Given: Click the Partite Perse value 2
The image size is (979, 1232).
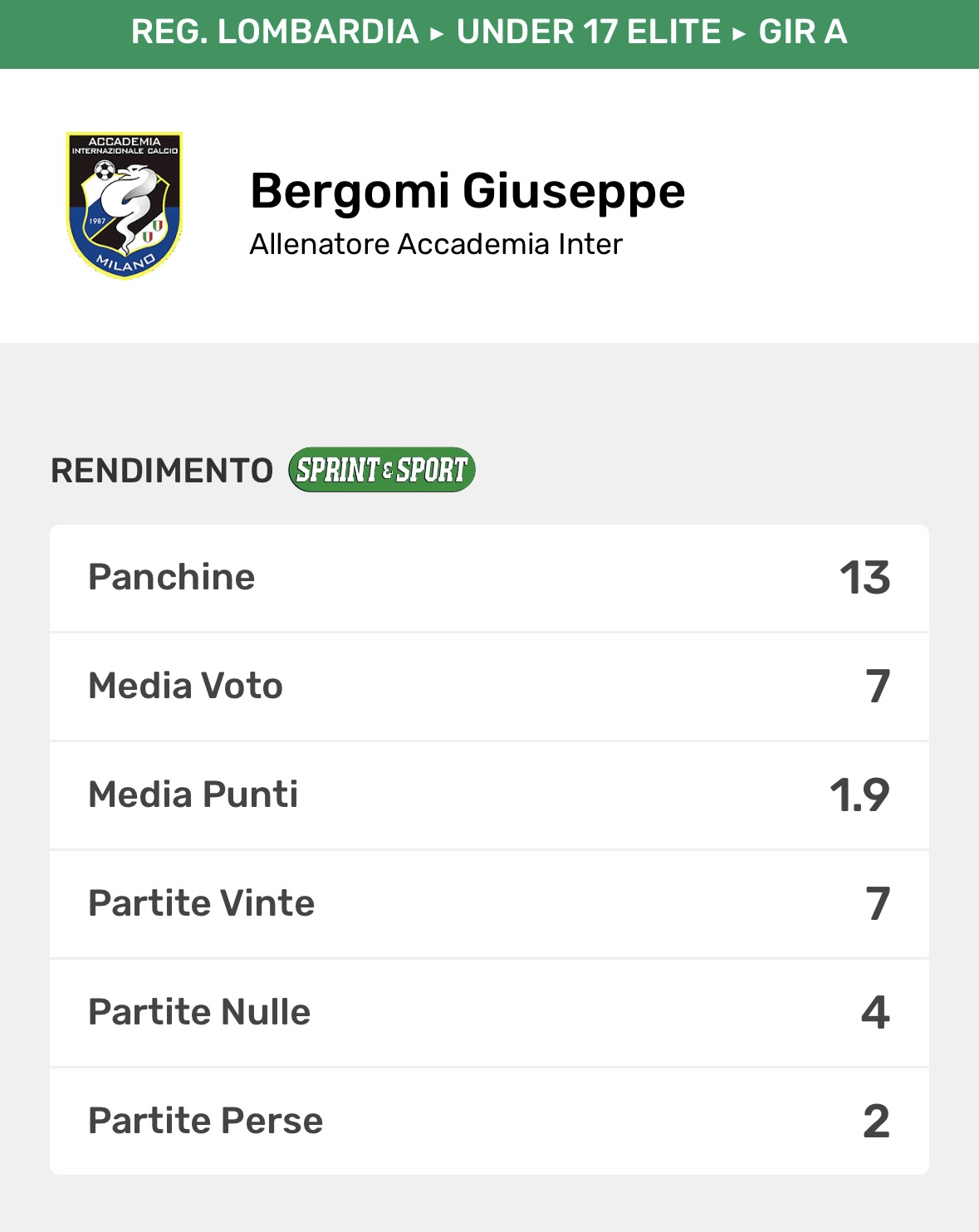Looking at the screenshot, I should [876, 1122].
